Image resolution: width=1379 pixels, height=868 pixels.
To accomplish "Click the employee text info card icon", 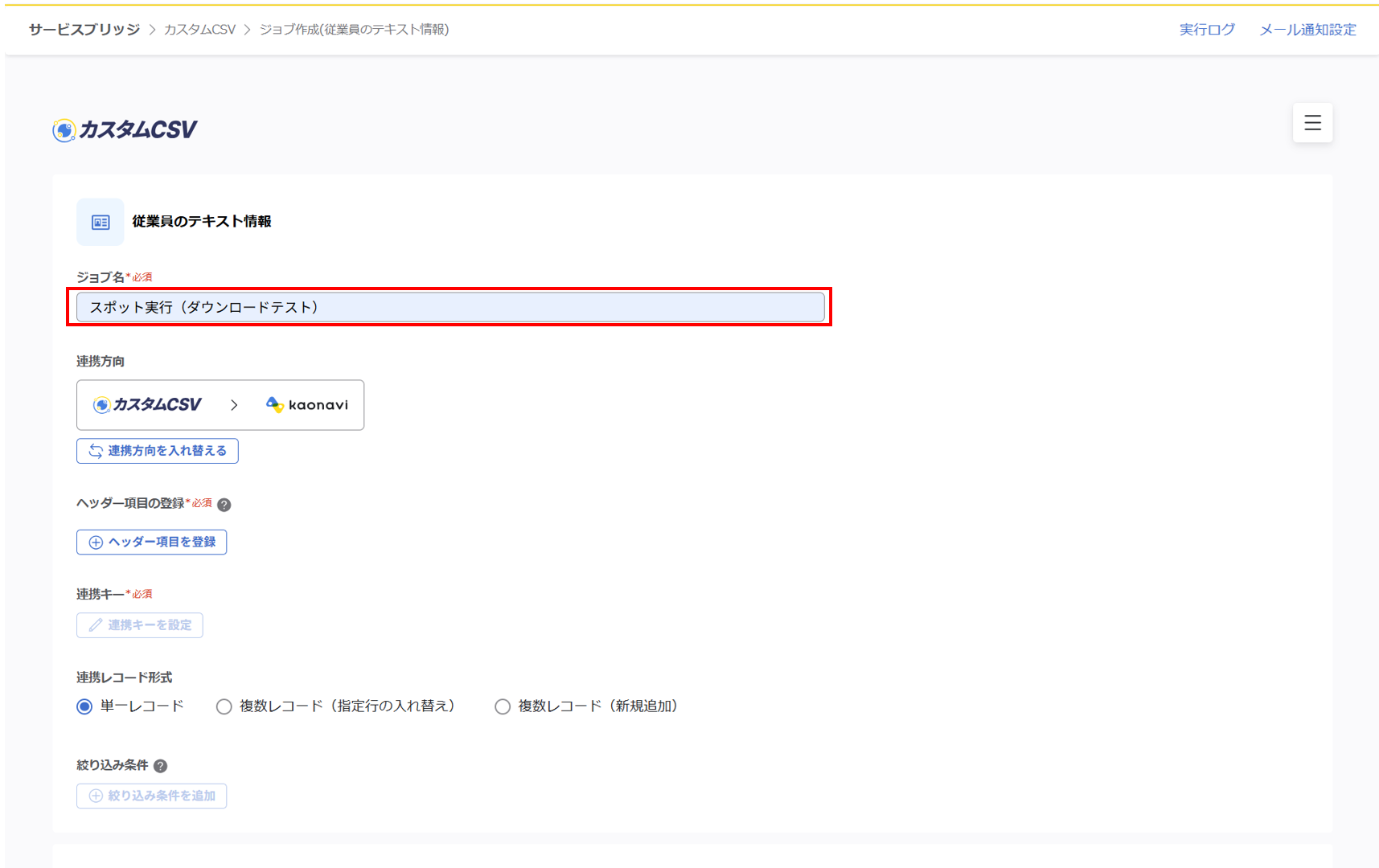I will point(101,222).
